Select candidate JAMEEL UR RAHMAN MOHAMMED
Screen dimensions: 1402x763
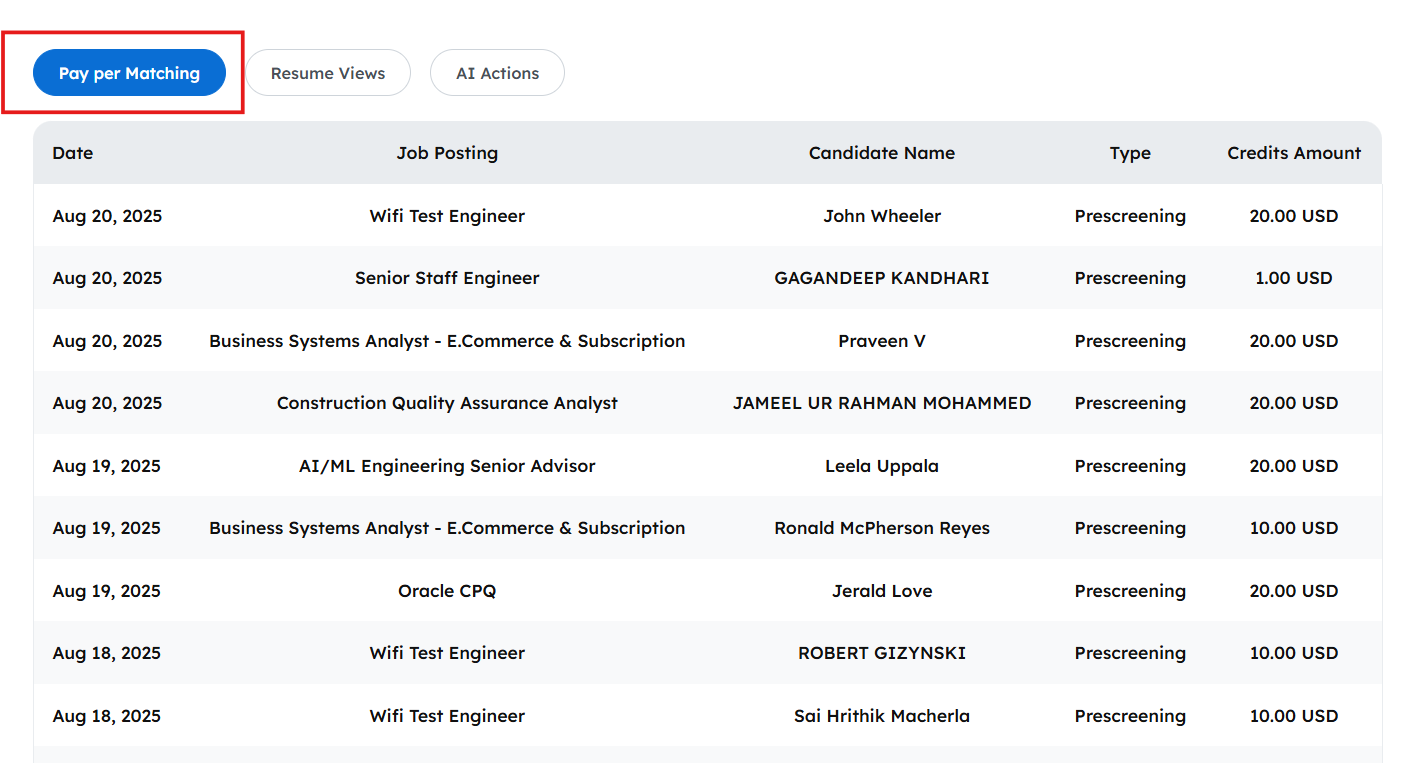click(x=881, y=403)
